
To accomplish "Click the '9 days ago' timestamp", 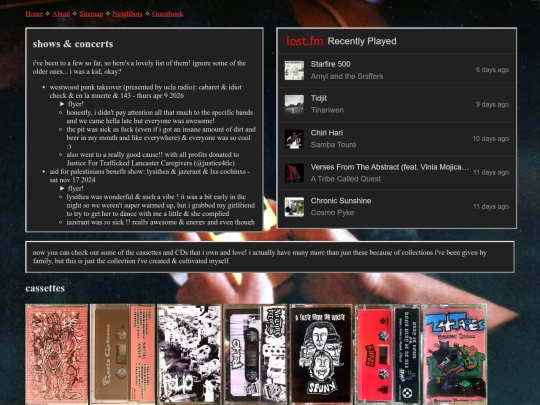I will pos(492,104).
